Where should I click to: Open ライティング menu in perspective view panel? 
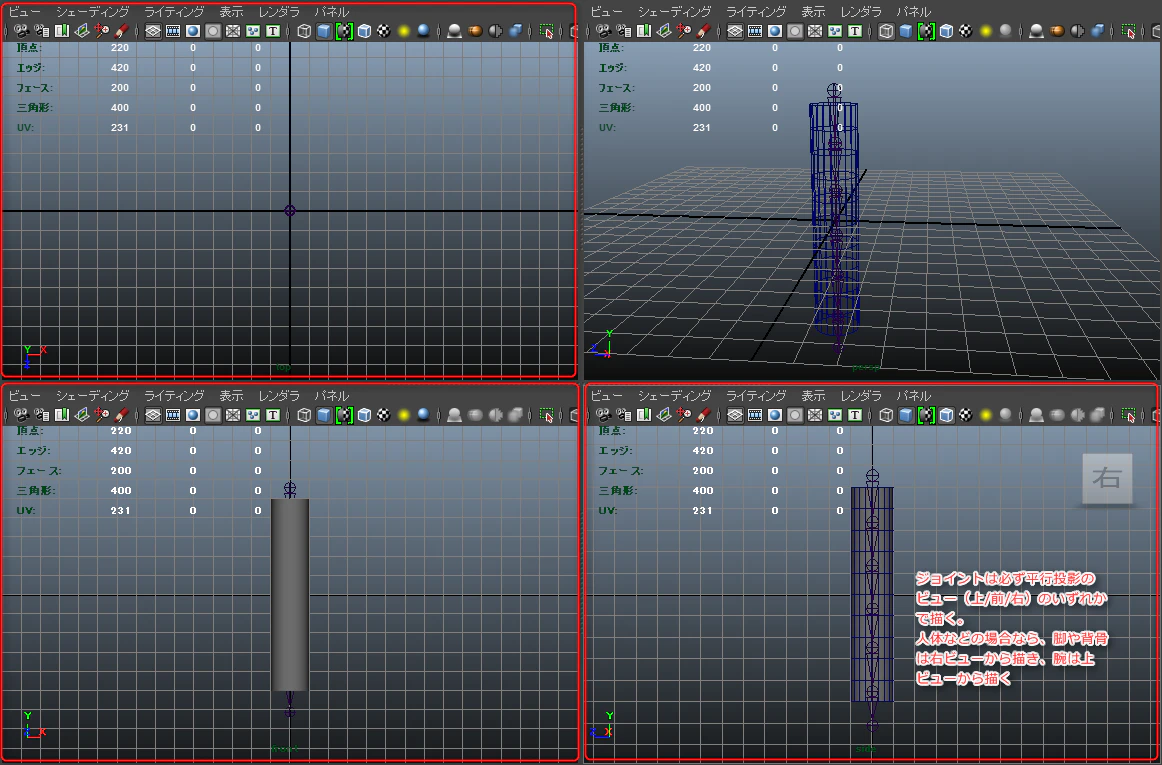click(x=756, y=12)
